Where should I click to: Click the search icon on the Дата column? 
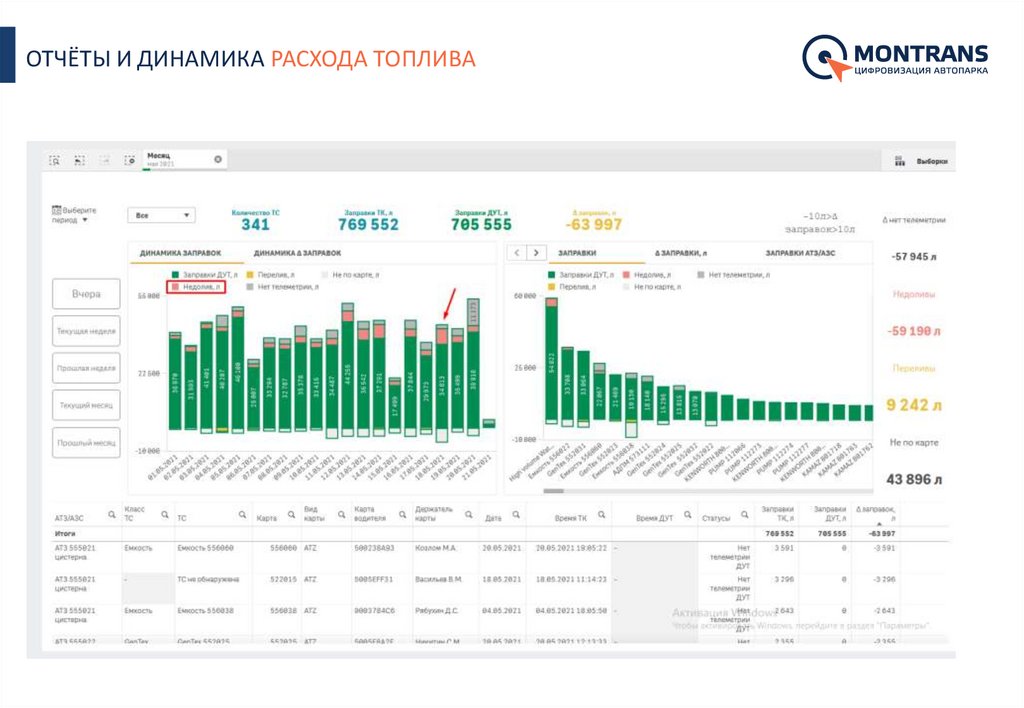coord(517,513)
